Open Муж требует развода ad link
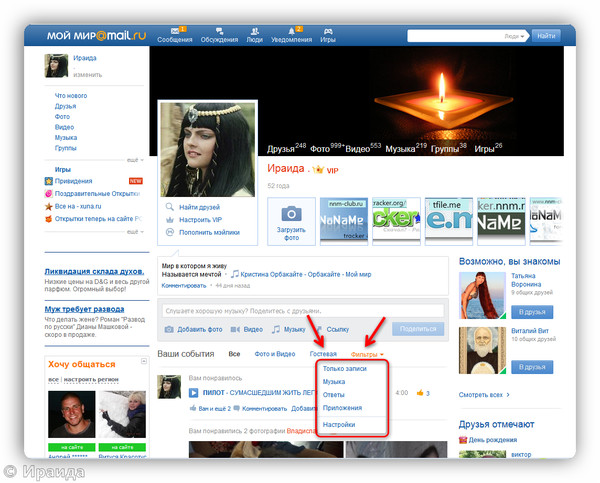 click(84, 309)
